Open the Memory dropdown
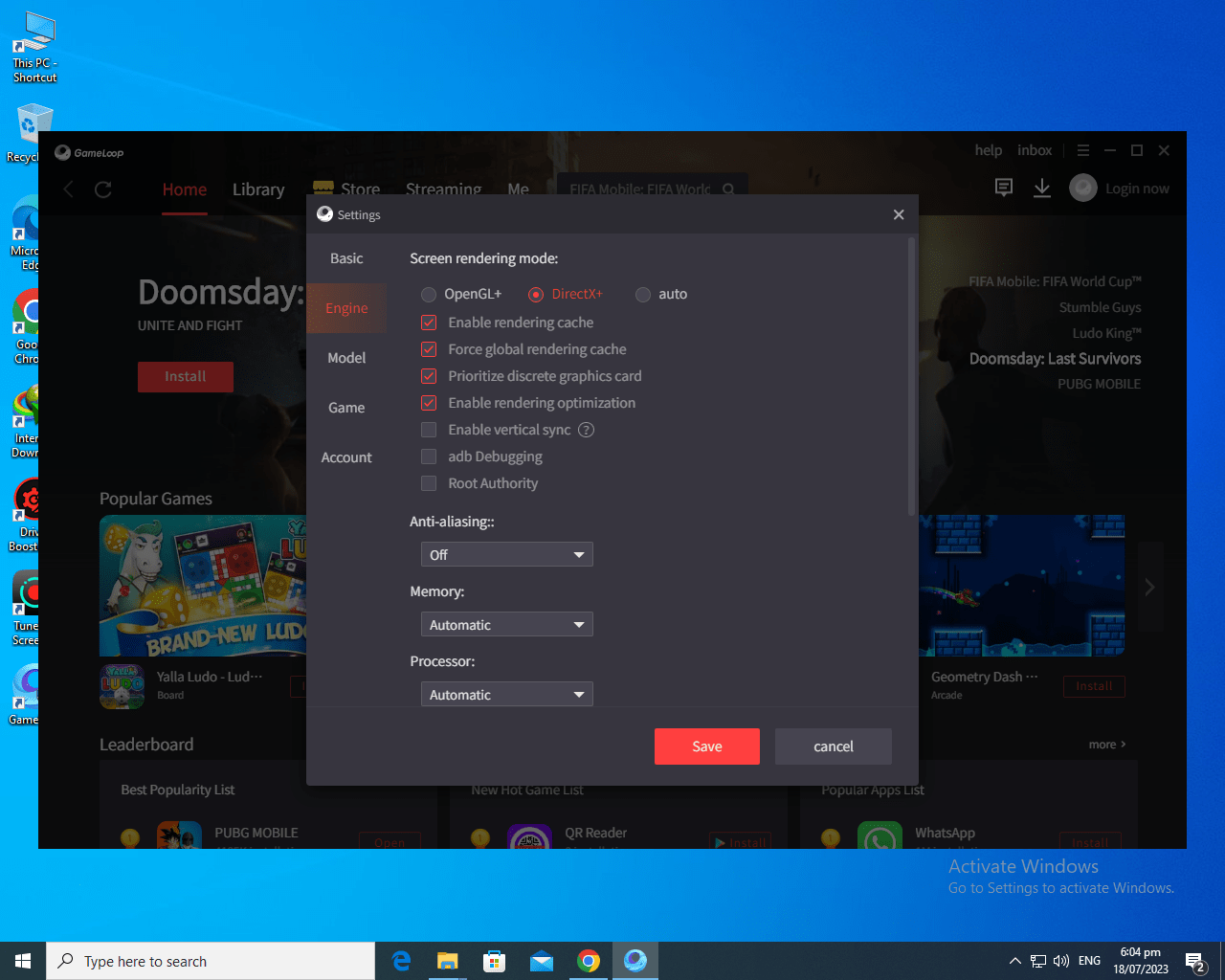This screenshot has height=980, width=1225. (507, 624)
